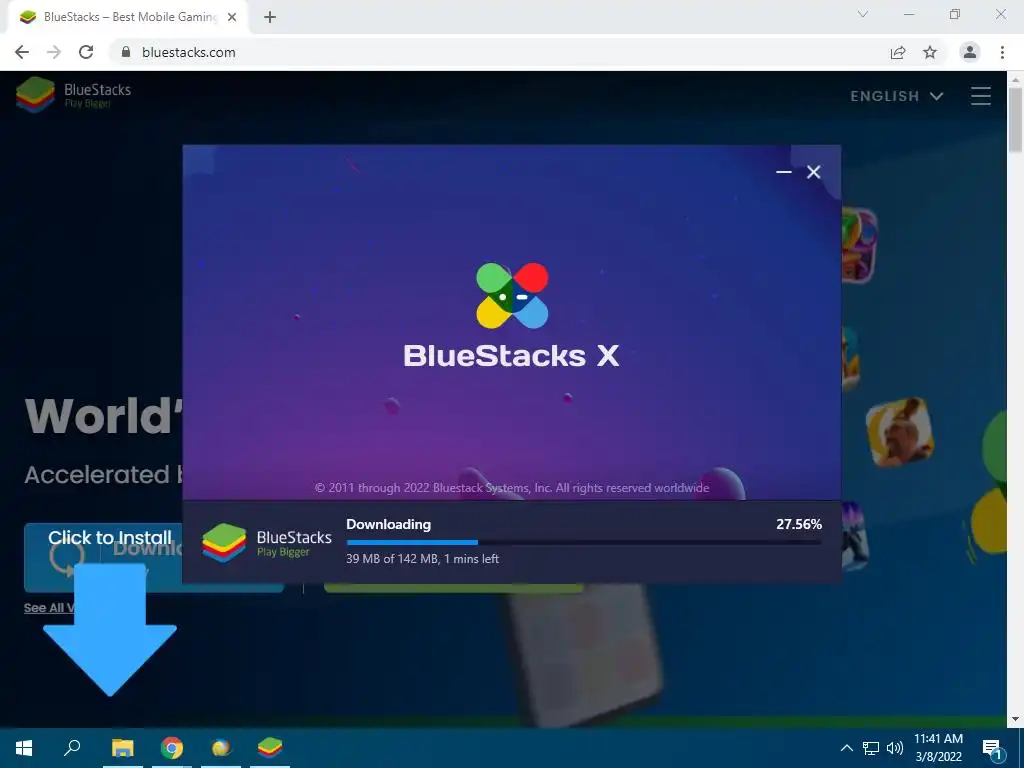Click the scrollbar down arrow
Viewport: 1024px width, 768px height.
click(x=1016, y=719)
